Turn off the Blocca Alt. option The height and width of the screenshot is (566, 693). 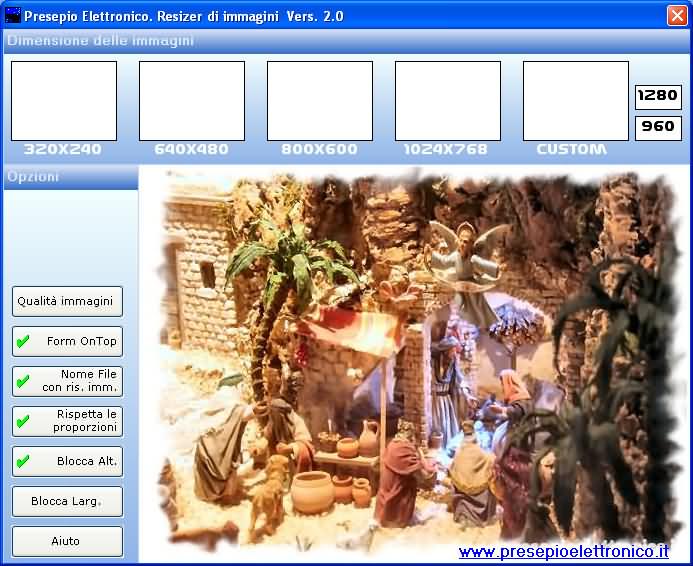(68, 461)
